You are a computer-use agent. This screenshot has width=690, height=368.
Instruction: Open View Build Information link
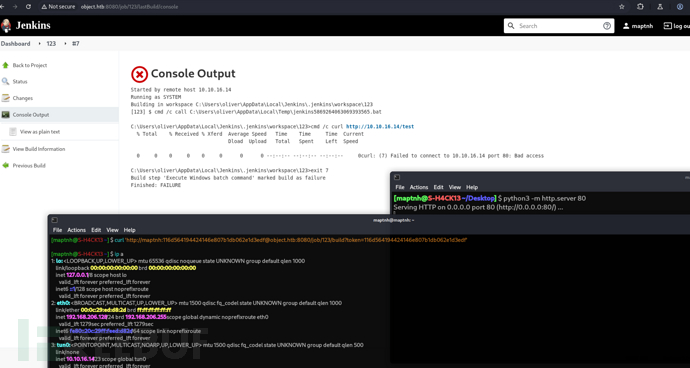click(39, 149)
